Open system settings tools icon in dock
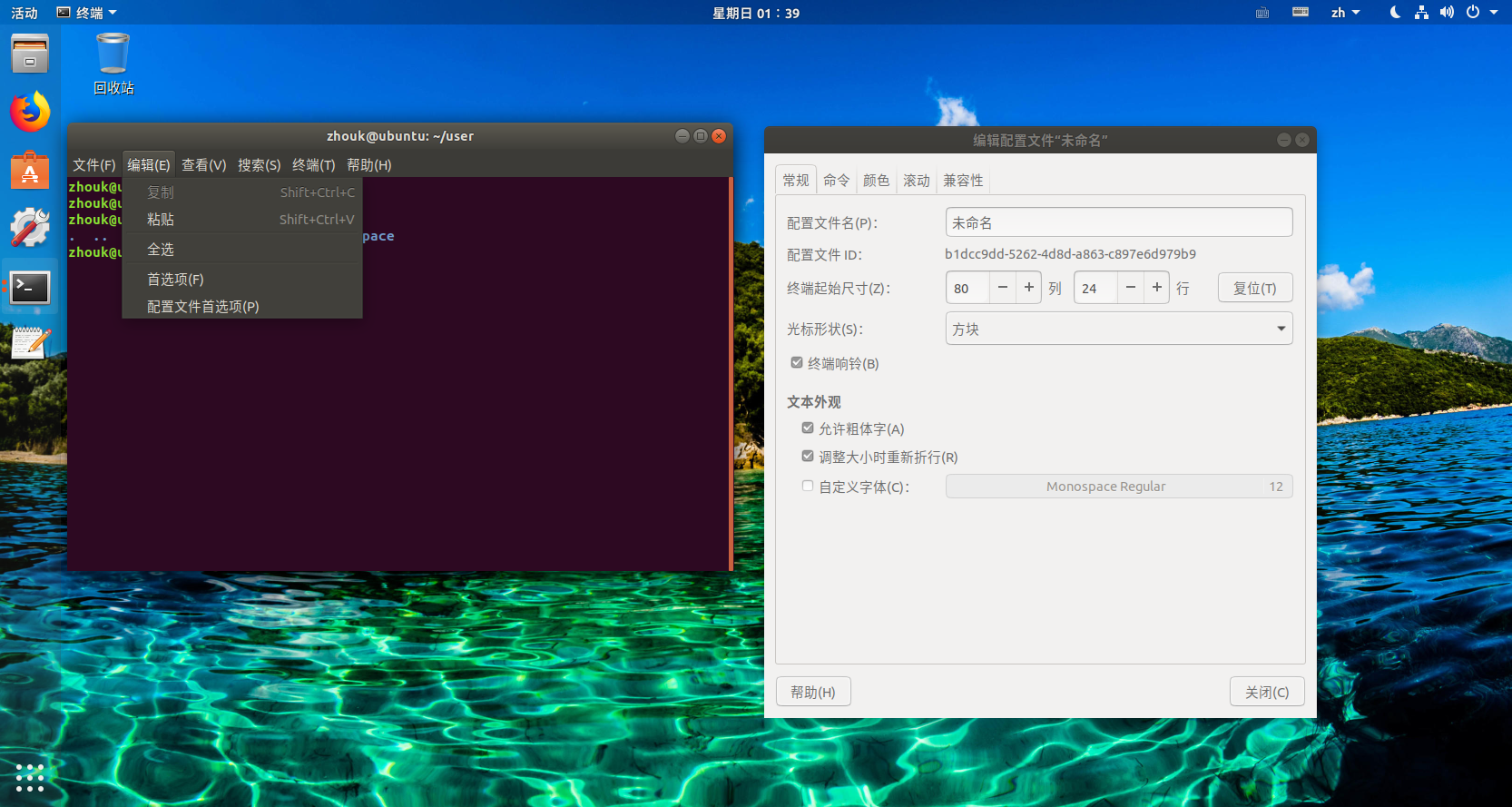Image resolution: width=1512 pixels, height=807 pixels. pyautogui.click(x=30, y=228)
